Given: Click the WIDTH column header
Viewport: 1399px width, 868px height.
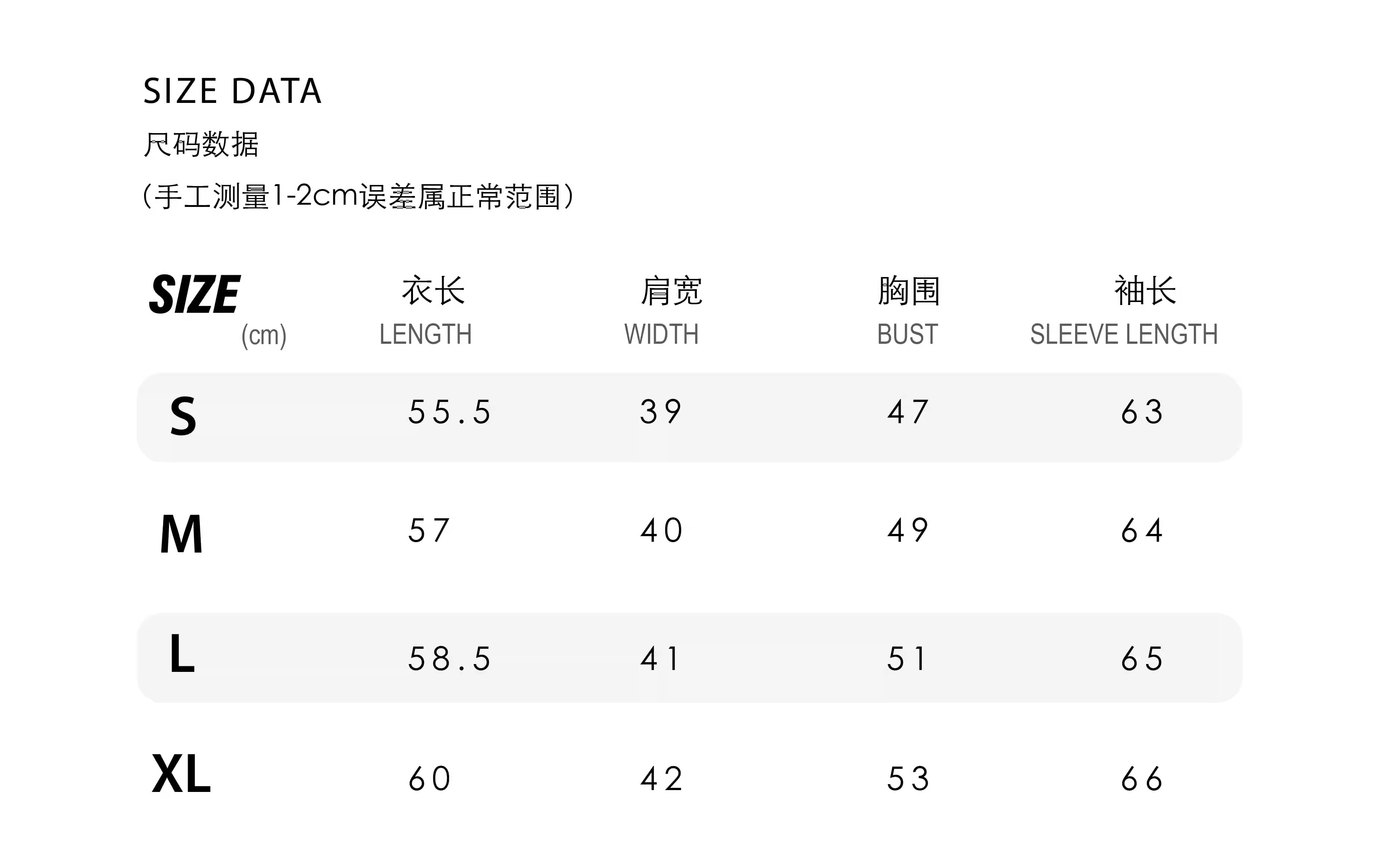Looking at the screenshot, I should tap(661, 334).
